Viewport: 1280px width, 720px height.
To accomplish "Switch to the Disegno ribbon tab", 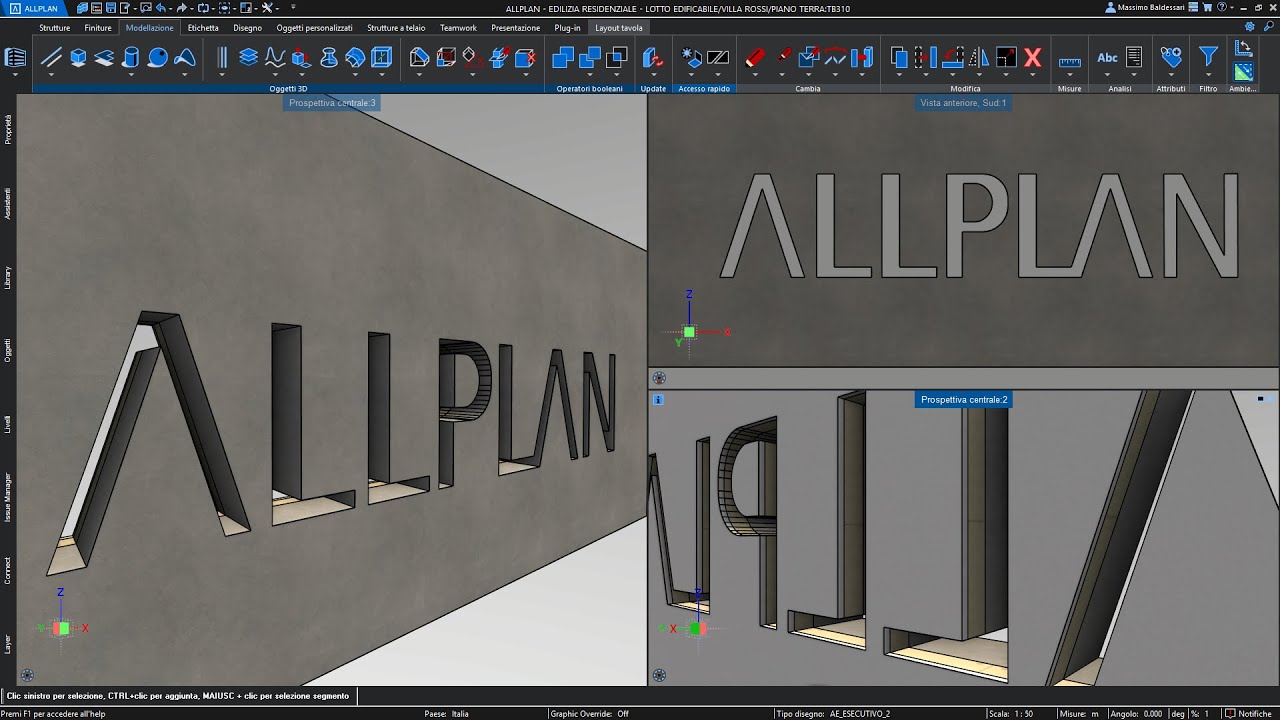I will 248,28.
